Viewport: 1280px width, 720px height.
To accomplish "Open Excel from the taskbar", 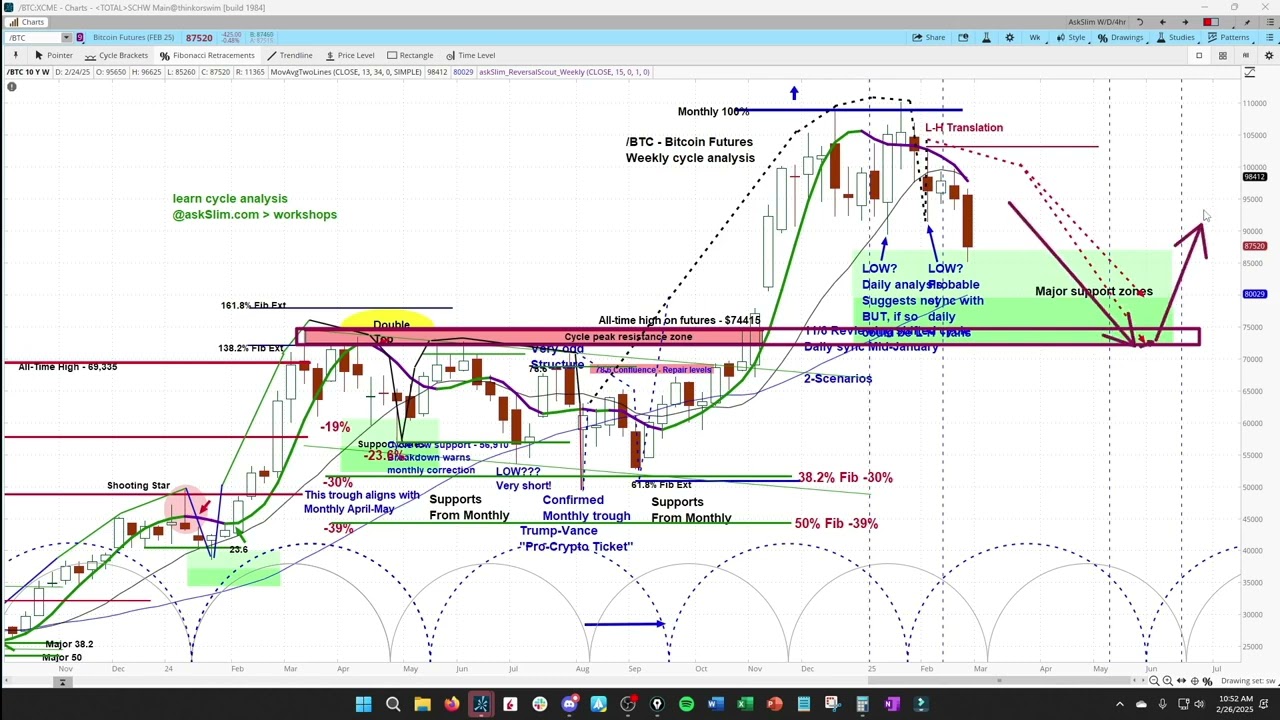I will (745, 704).
